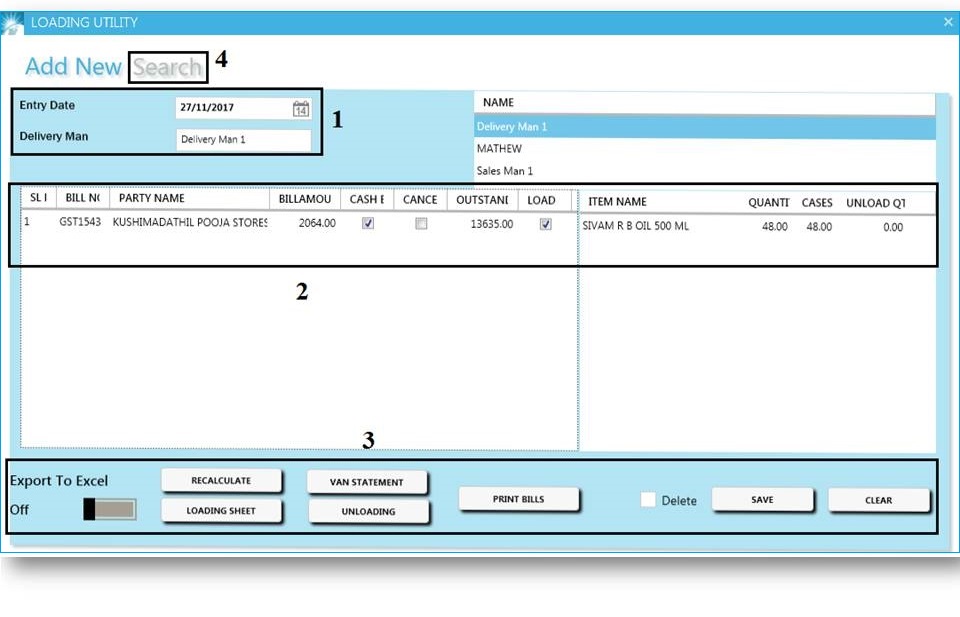Viewport: 960px width, 617px height.
Task: Uncheck the LOAD checkbox for KUSHIMADATHIL POOJA STORES
Action: pyautogui.click(x=545, y=223)
